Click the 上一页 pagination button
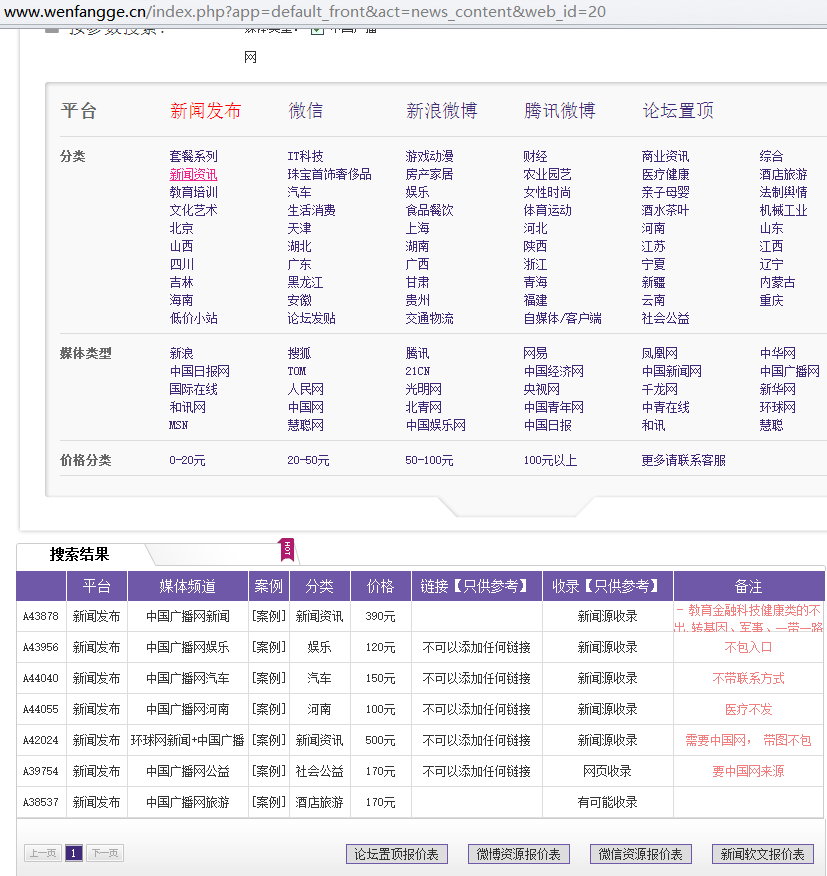This screenshot has width=827, height=876. (43, 853)
